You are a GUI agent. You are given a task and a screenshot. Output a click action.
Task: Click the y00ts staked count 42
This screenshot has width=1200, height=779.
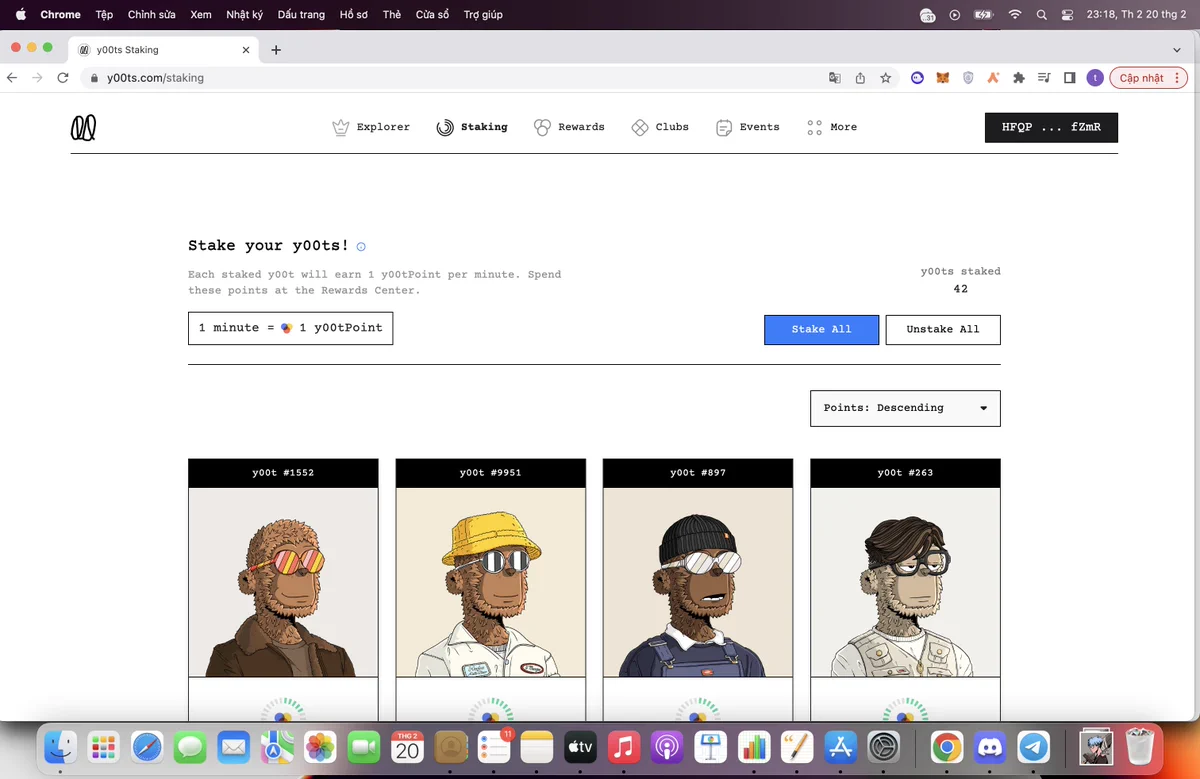pos(961,289)
